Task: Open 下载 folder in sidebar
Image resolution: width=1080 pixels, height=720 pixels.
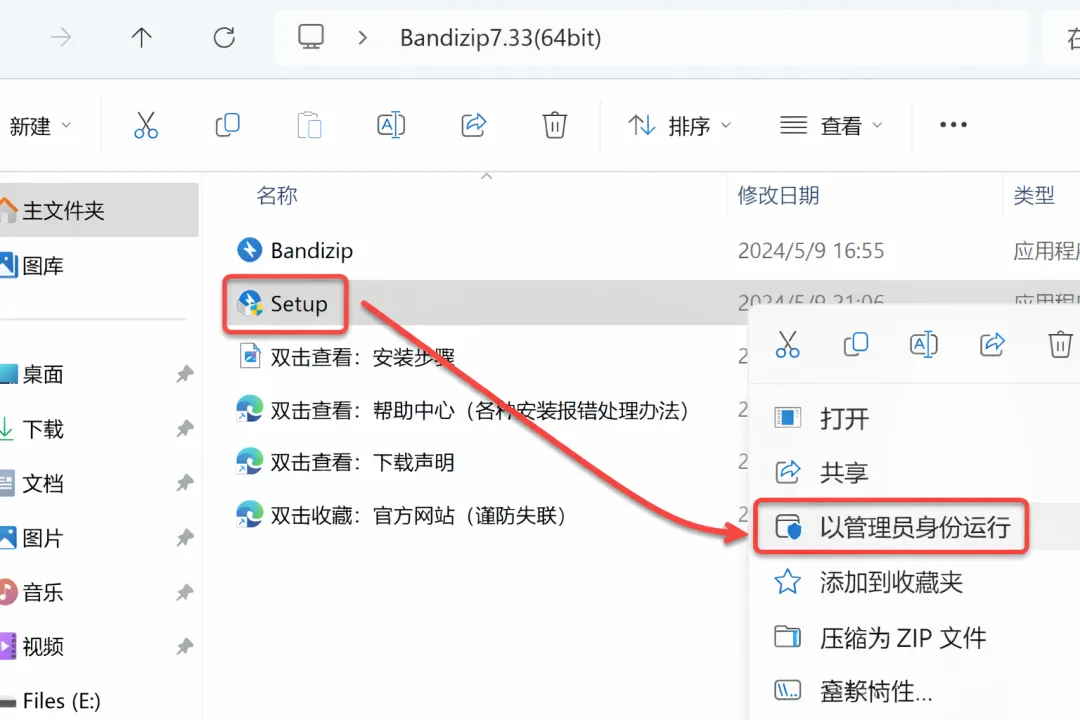Action: tap(43, 429)
